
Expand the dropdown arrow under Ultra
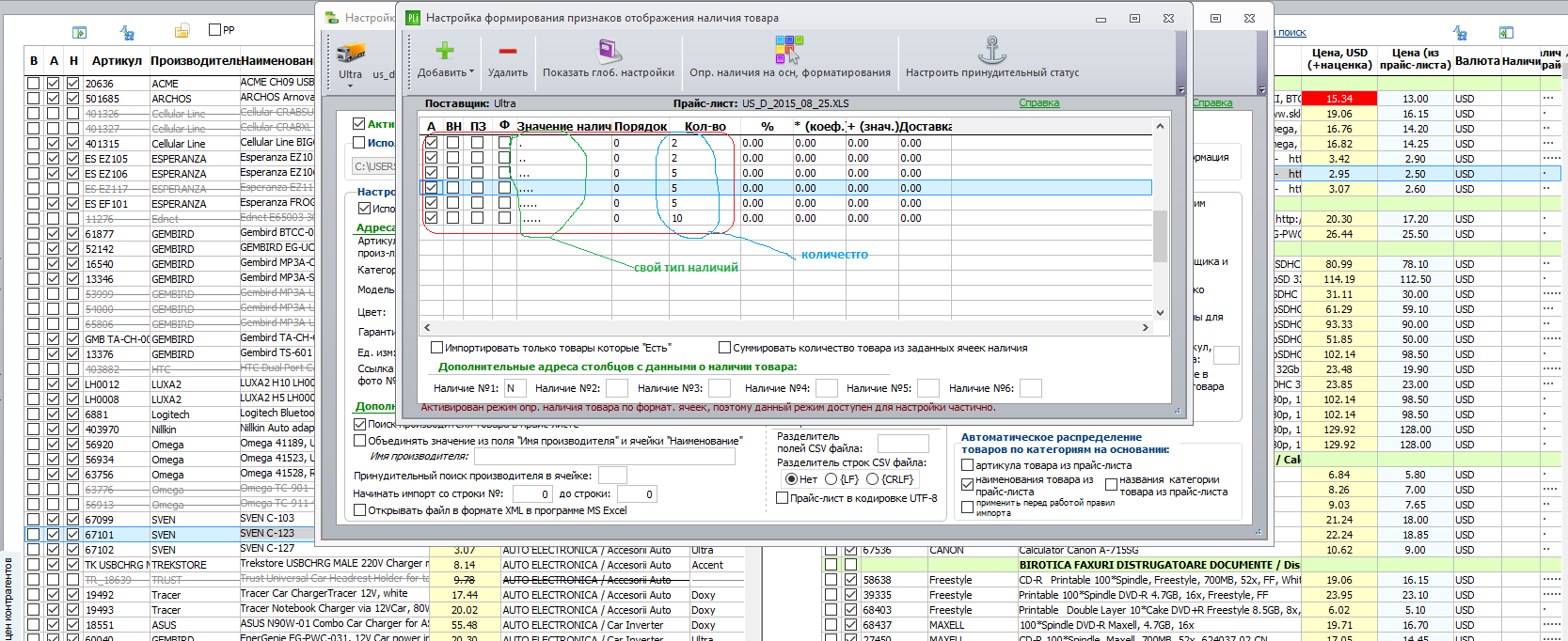pos(350,86)
